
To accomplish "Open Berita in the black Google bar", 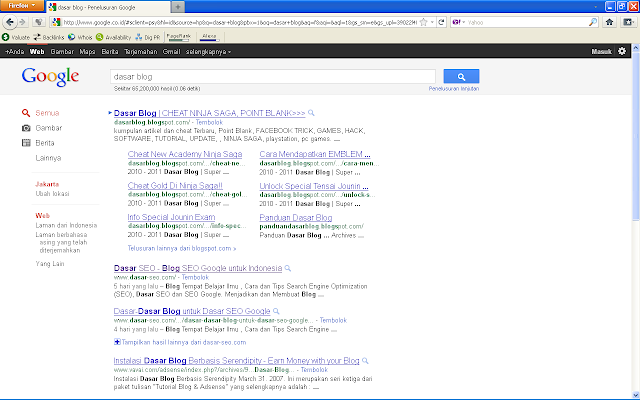I will (x=110, y=51).
